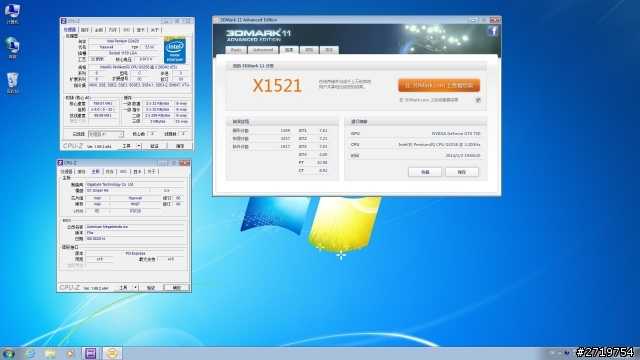Click the American Megatrends Inc. BIOS brand field

point(135,227)
